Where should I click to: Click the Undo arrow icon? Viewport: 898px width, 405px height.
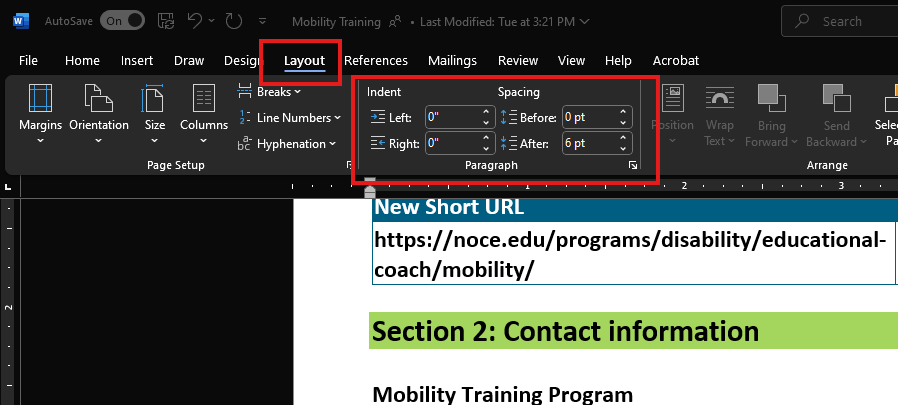tap(195, 21)
